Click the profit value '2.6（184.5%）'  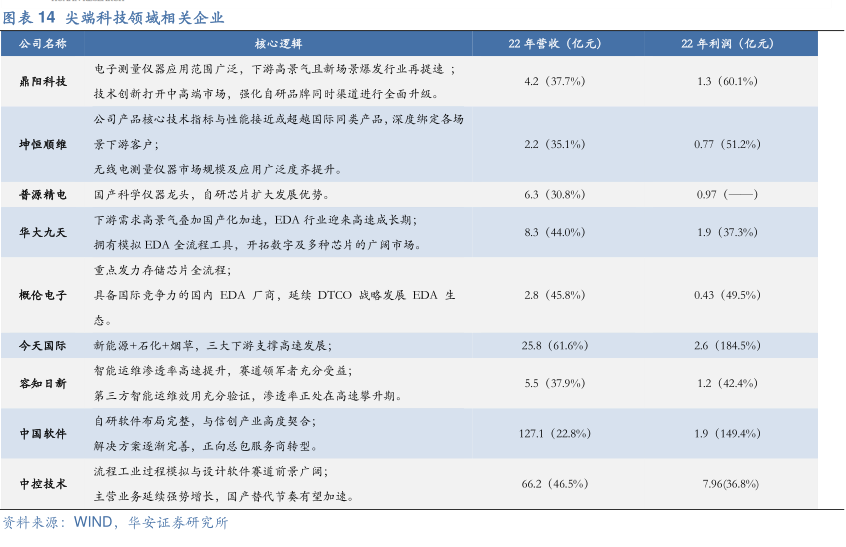(727, 345)
